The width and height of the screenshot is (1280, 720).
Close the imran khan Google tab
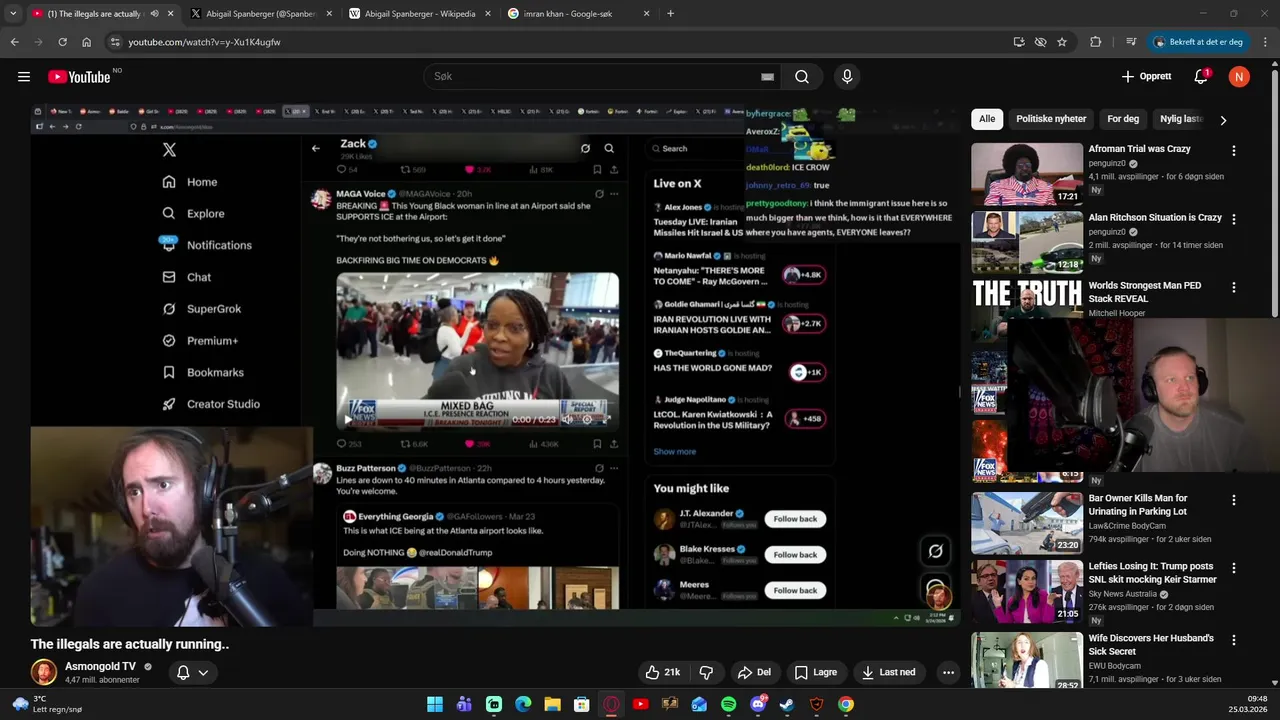646,14
